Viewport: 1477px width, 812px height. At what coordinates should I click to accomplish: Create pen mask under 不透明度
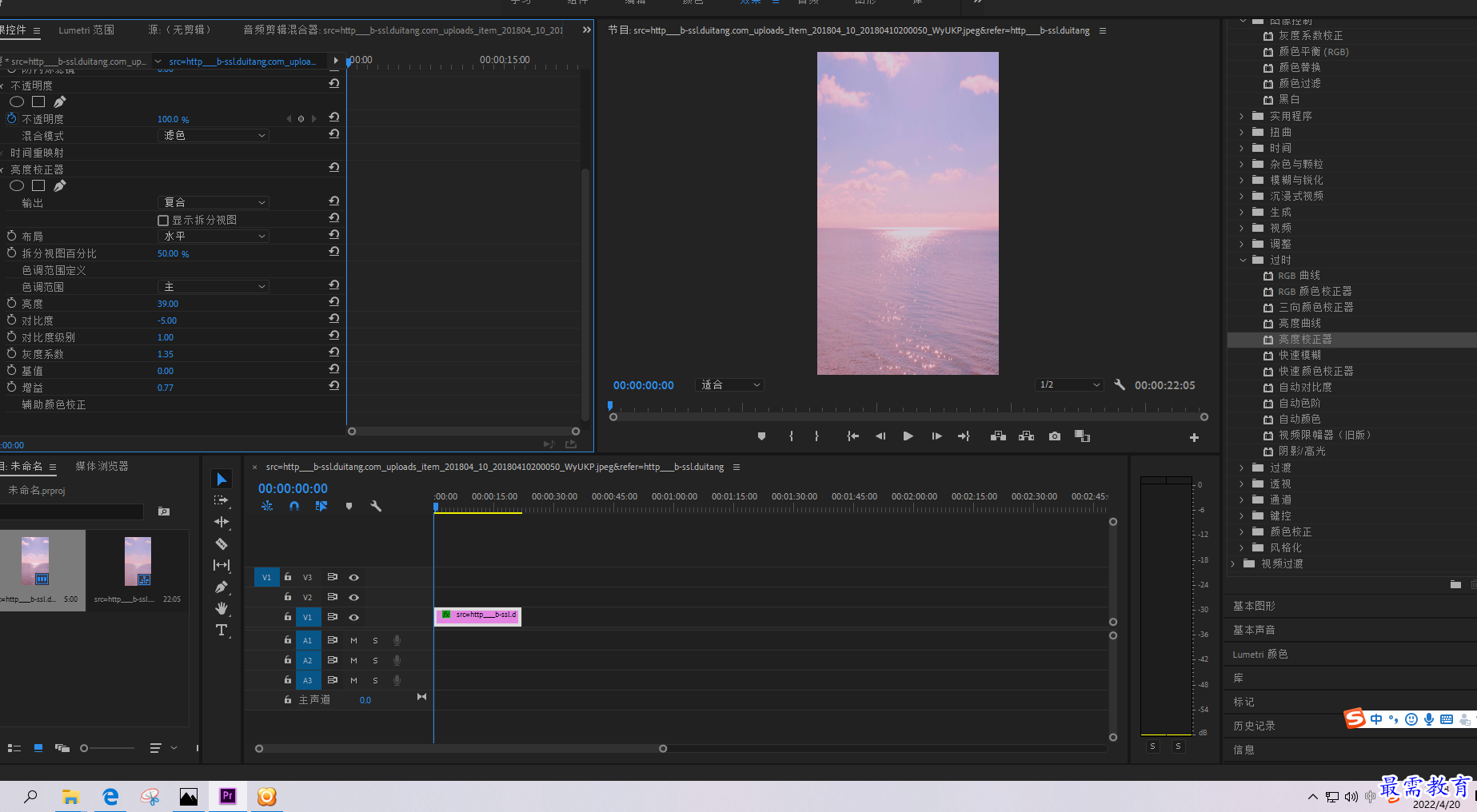tap(60, 101)
